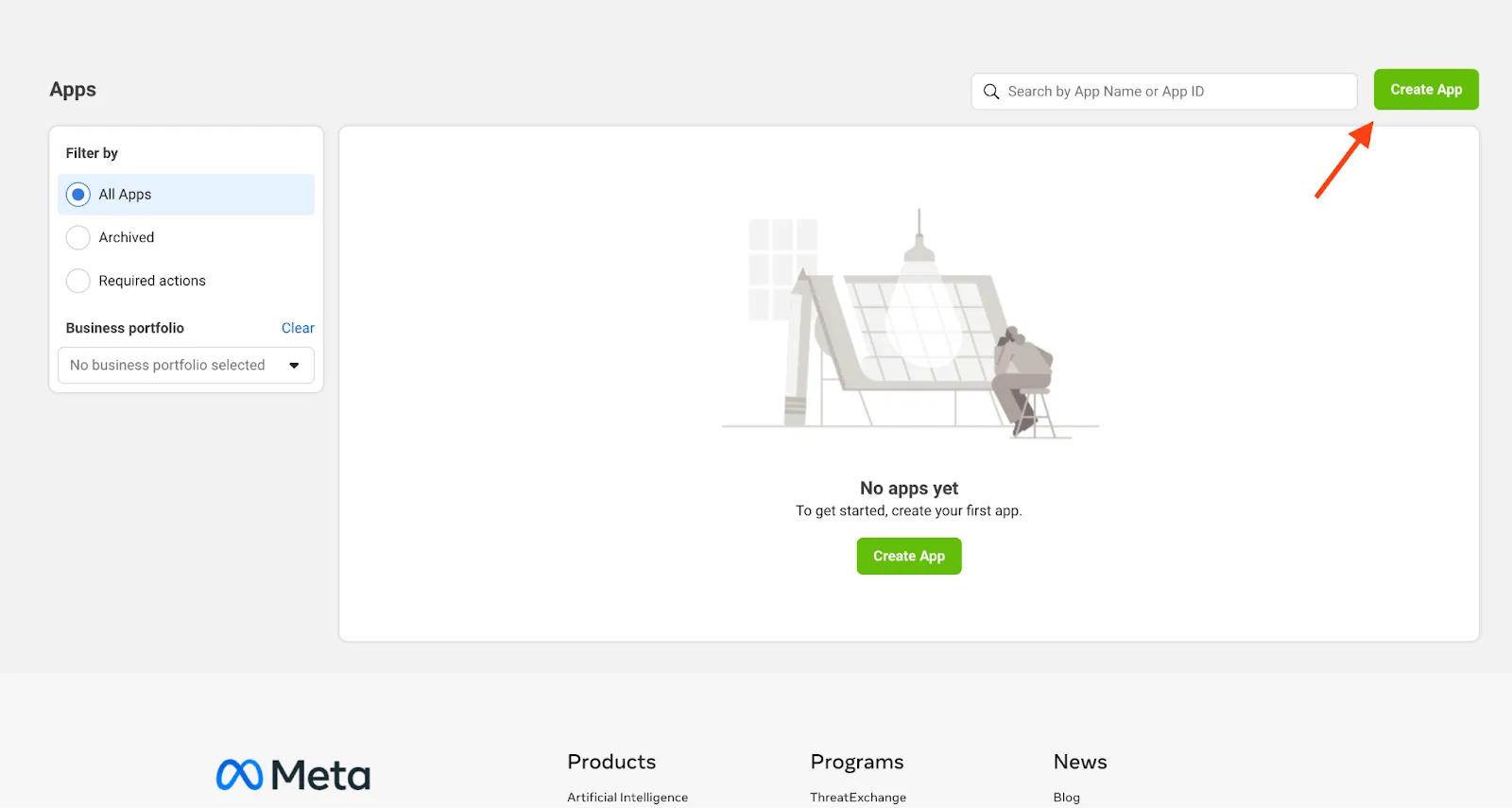
Task: Open the business portfolio dropdown
Action: tap(186, 365)
